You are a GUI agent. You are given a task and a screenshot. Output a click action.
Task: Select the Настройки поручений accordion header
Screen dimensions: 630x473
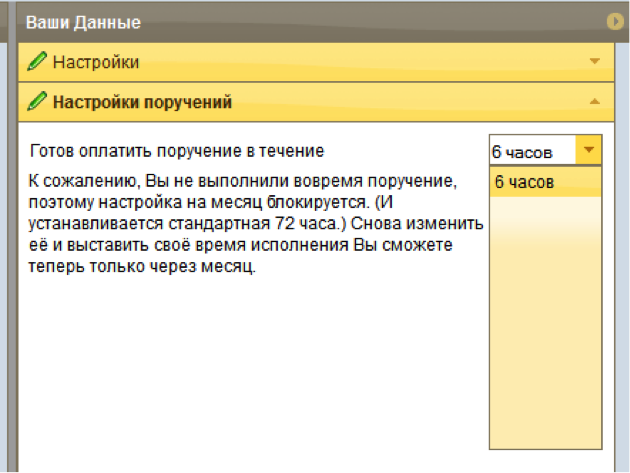316,102
